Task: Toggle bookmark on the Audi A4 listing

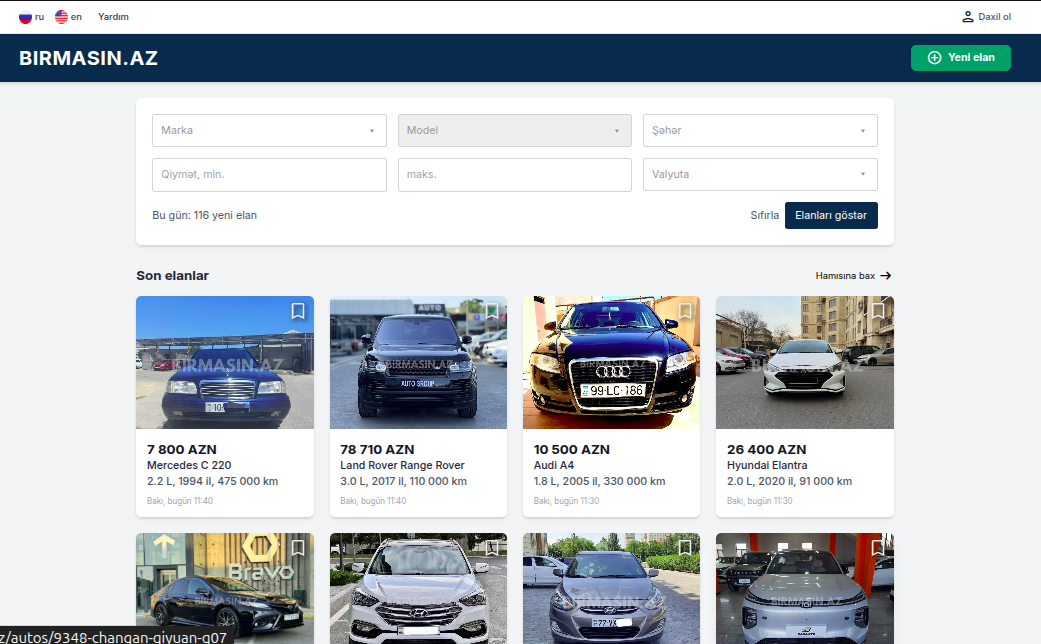Action: point(685,311)
